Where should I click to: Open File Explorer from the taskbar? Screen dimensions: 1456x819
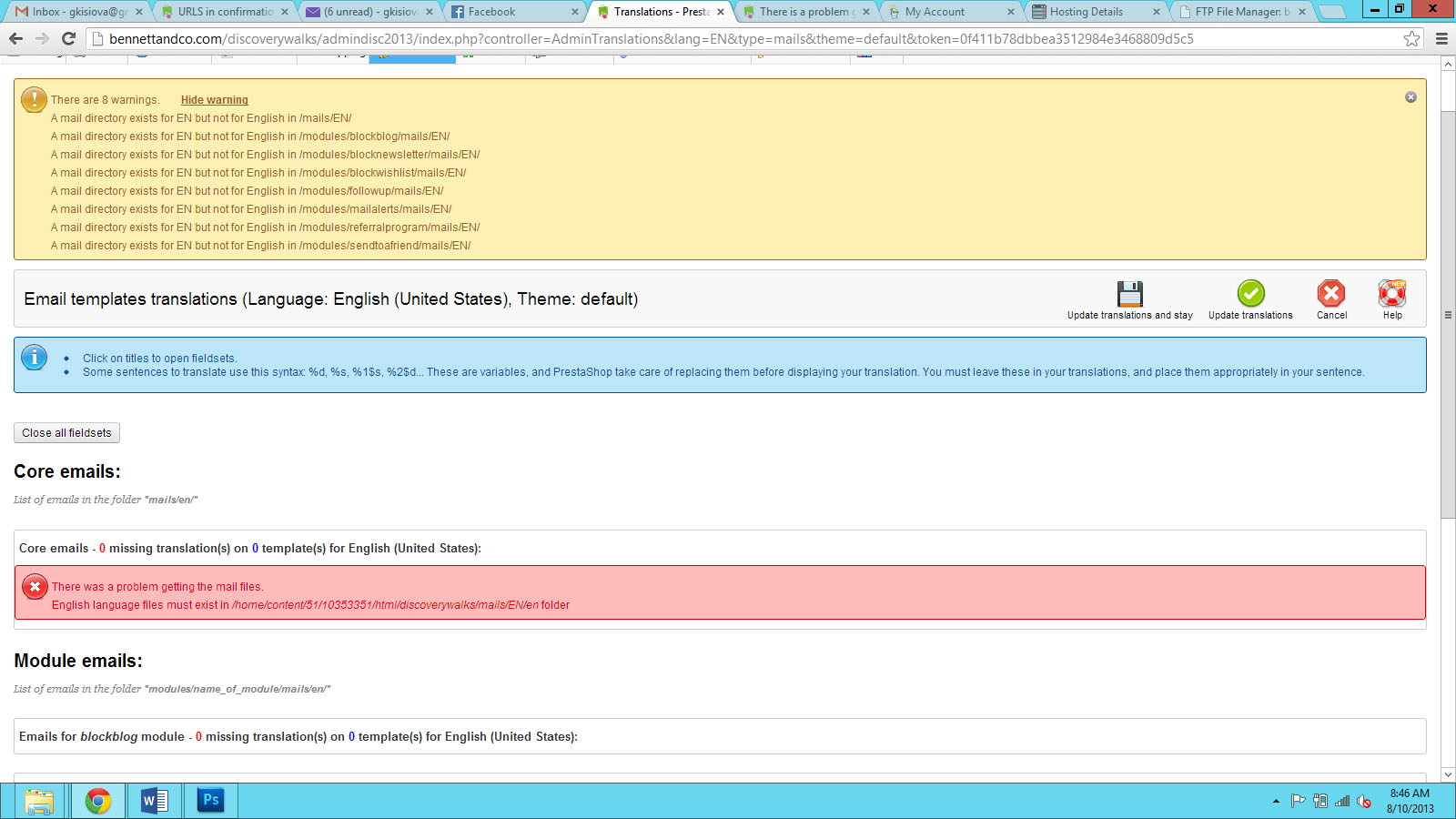pos(39,801)
